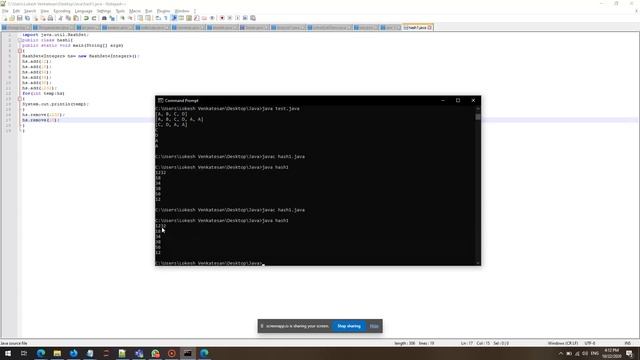The width and height of the screenshot is (640, 360).
Task: Open the Edit menu
Action: click(16, 11)
